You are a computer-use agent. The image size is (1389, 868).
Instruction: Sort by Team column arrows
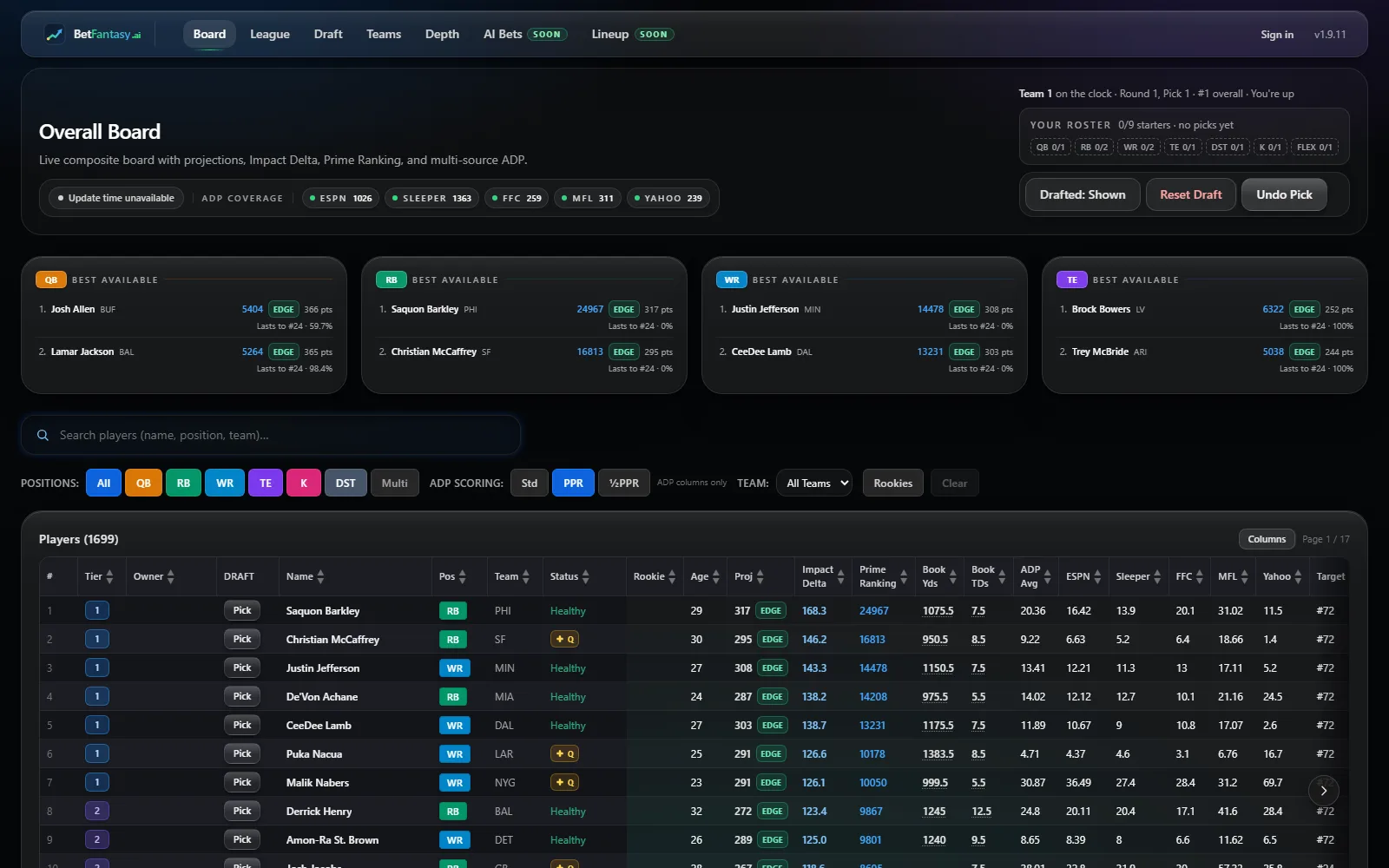pyautogui.click(x=525, y=576)
